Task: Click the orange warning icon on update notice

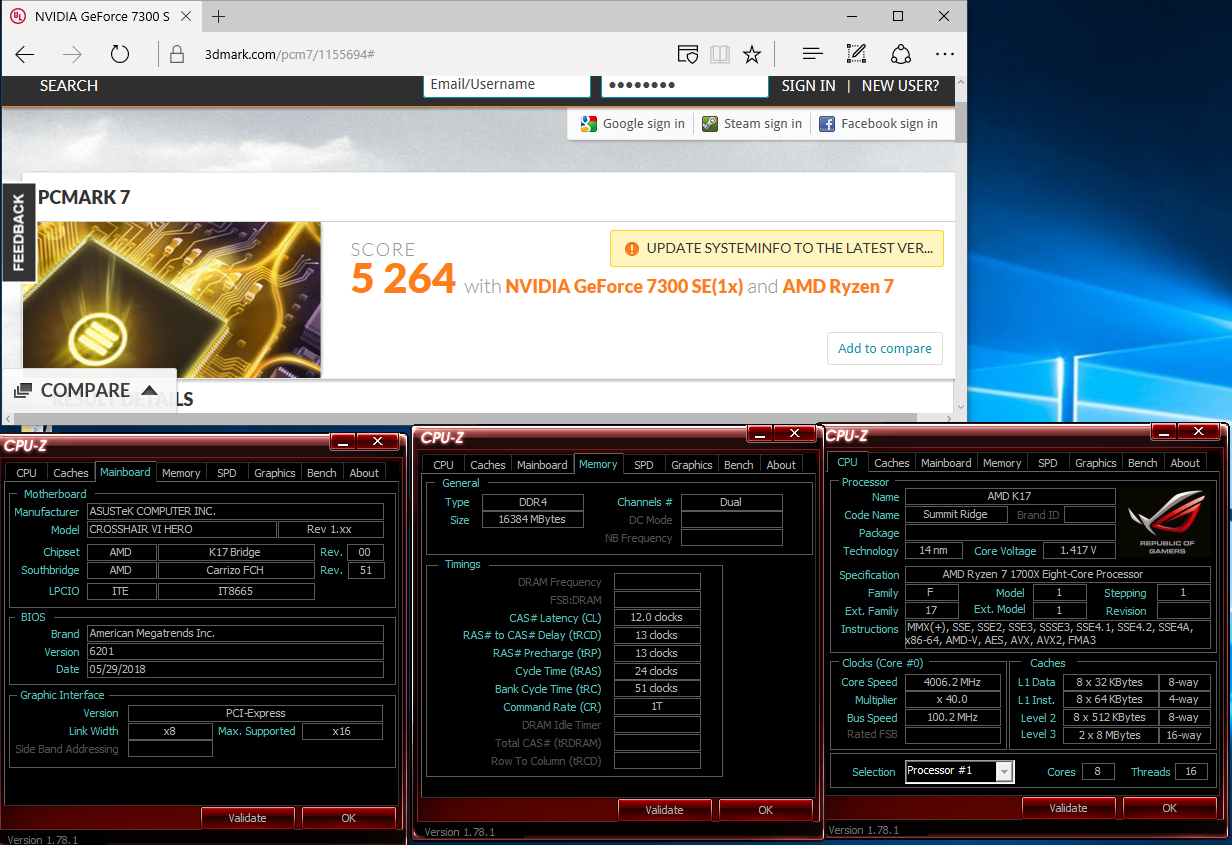Action: pyautogui.click(x=631, y=249)
